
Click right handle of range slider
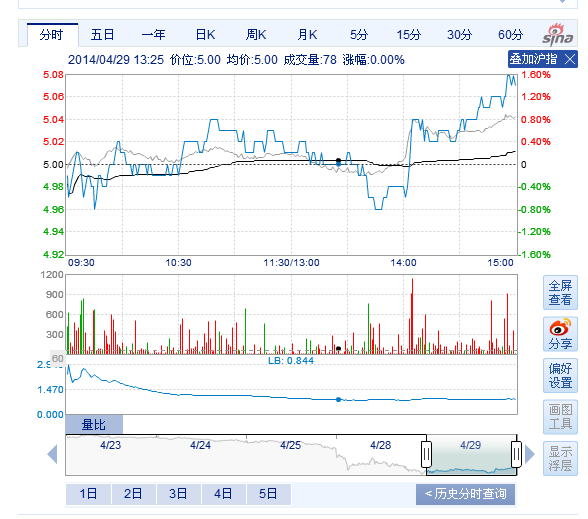[x=516, y=454]
